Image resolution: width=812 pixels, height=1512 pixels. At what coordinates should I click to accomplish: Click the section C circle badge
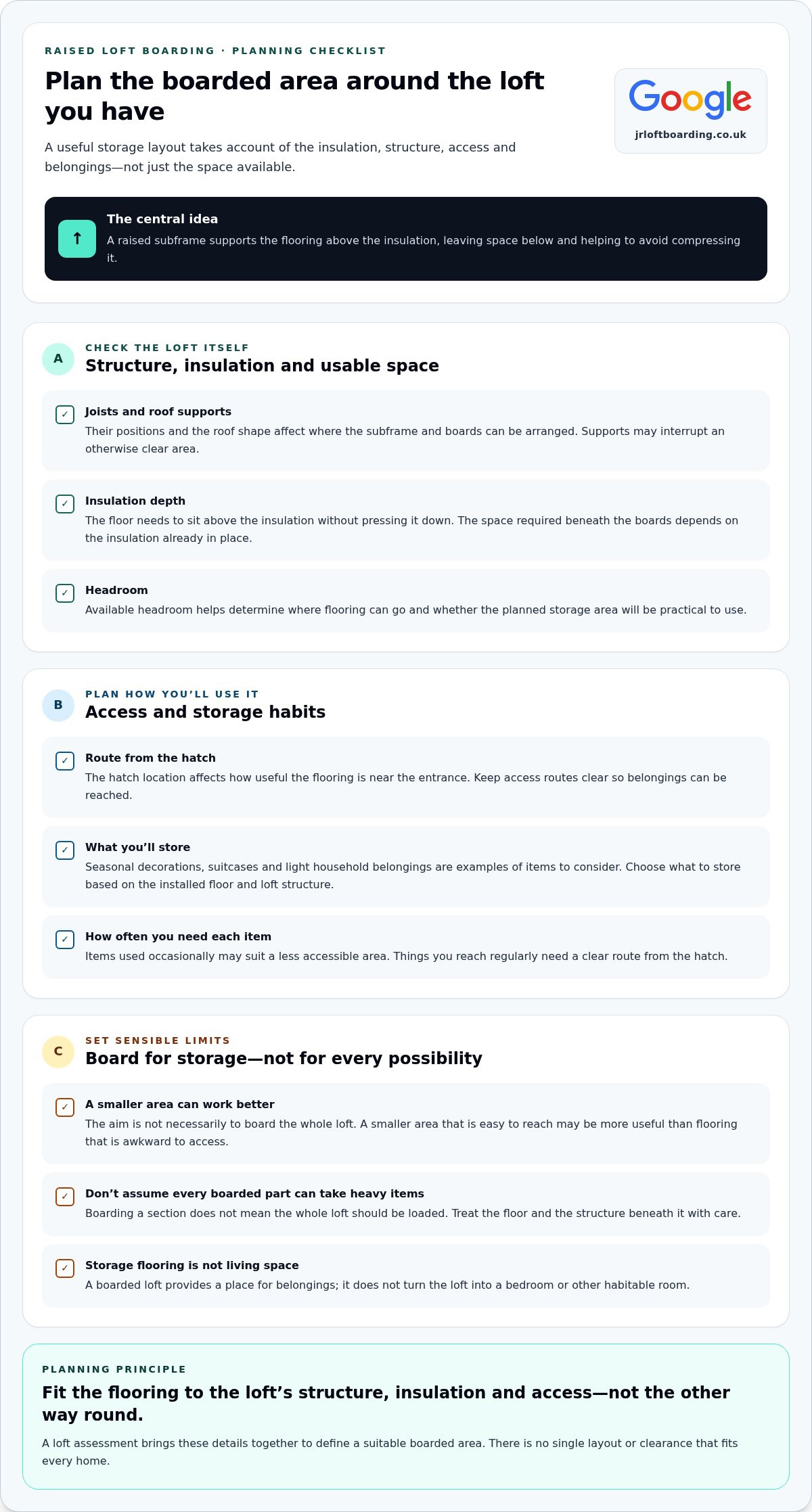pyautogui.click(x=58, y=1051)
